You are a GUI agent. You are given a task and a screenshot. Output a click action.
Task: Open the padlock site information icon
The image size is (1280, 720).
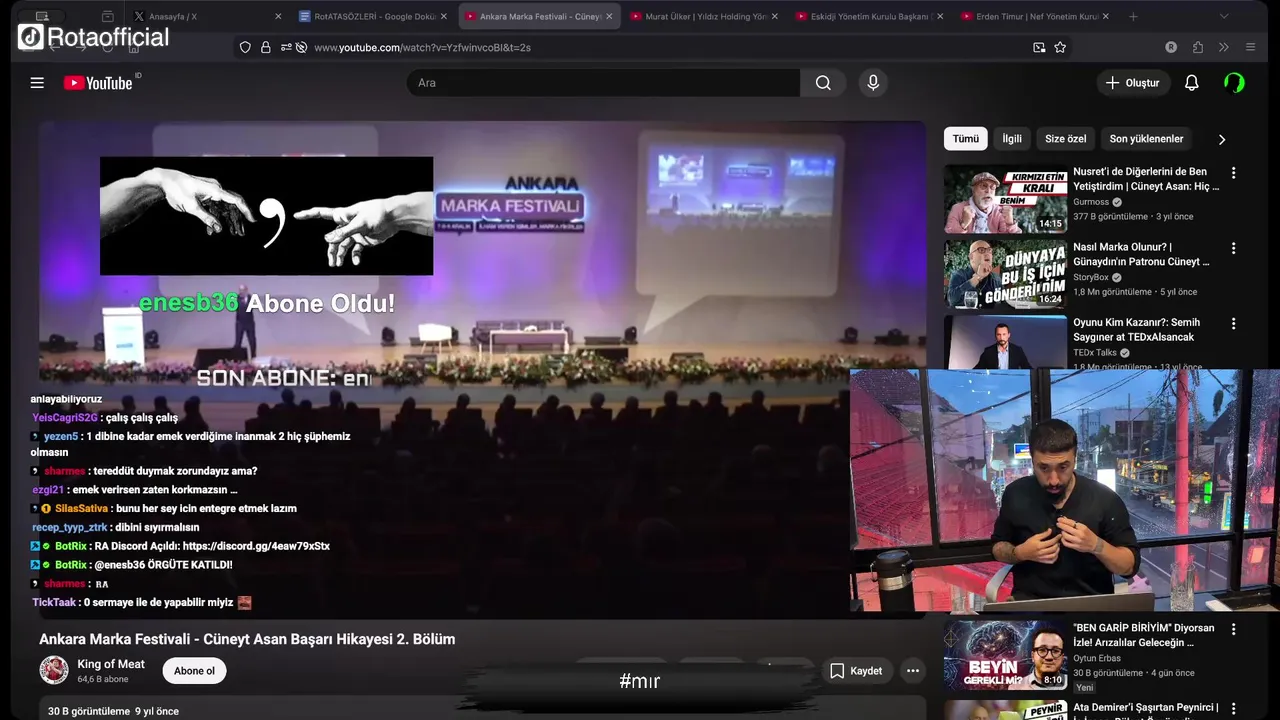point(266,47)
